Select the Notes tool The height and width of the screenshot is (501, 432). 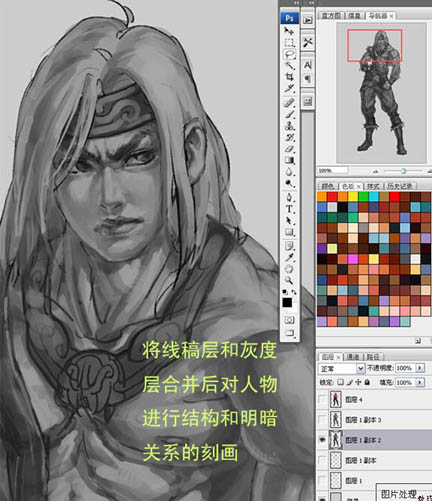pyautogui.click(x=289, y=246)
